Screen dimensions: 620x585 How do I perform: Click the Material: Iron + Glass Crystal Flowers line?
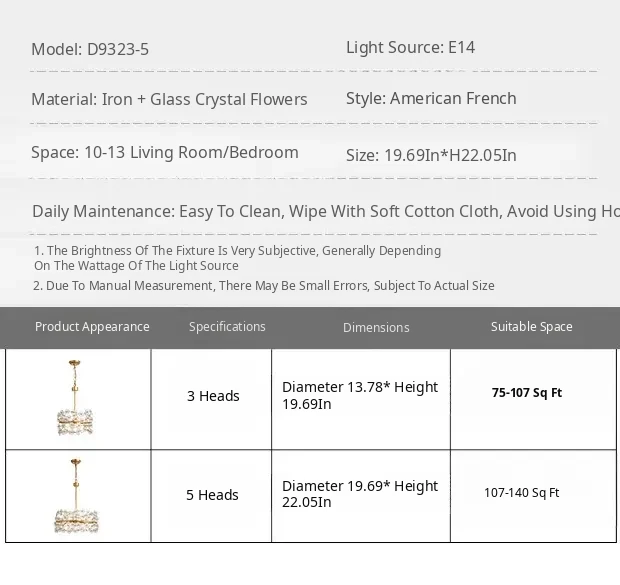point(169,99)
